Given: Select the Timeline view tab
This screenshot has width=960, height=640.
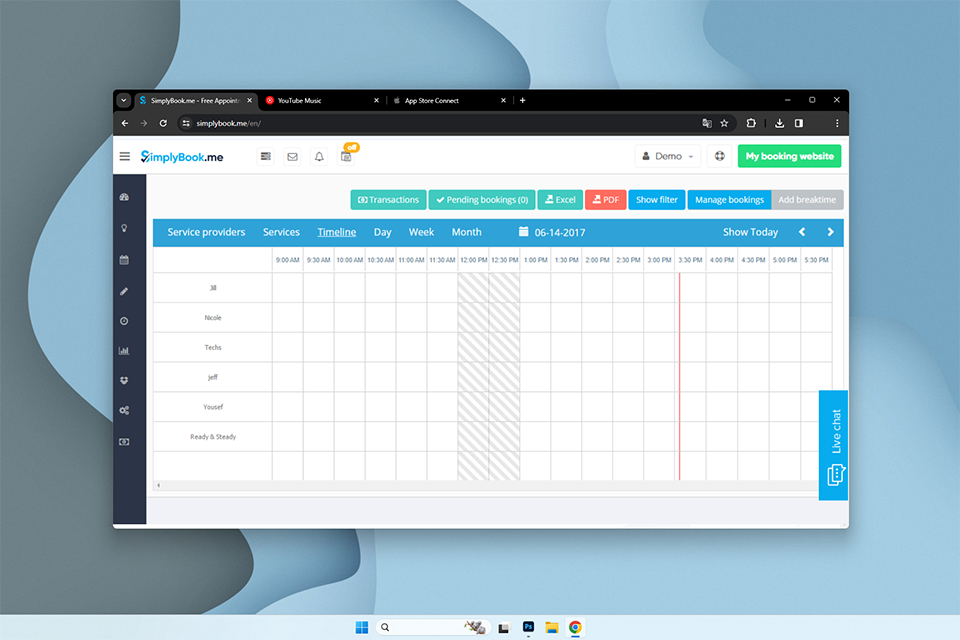Looking at the screenshot, I should pos(337,232).
